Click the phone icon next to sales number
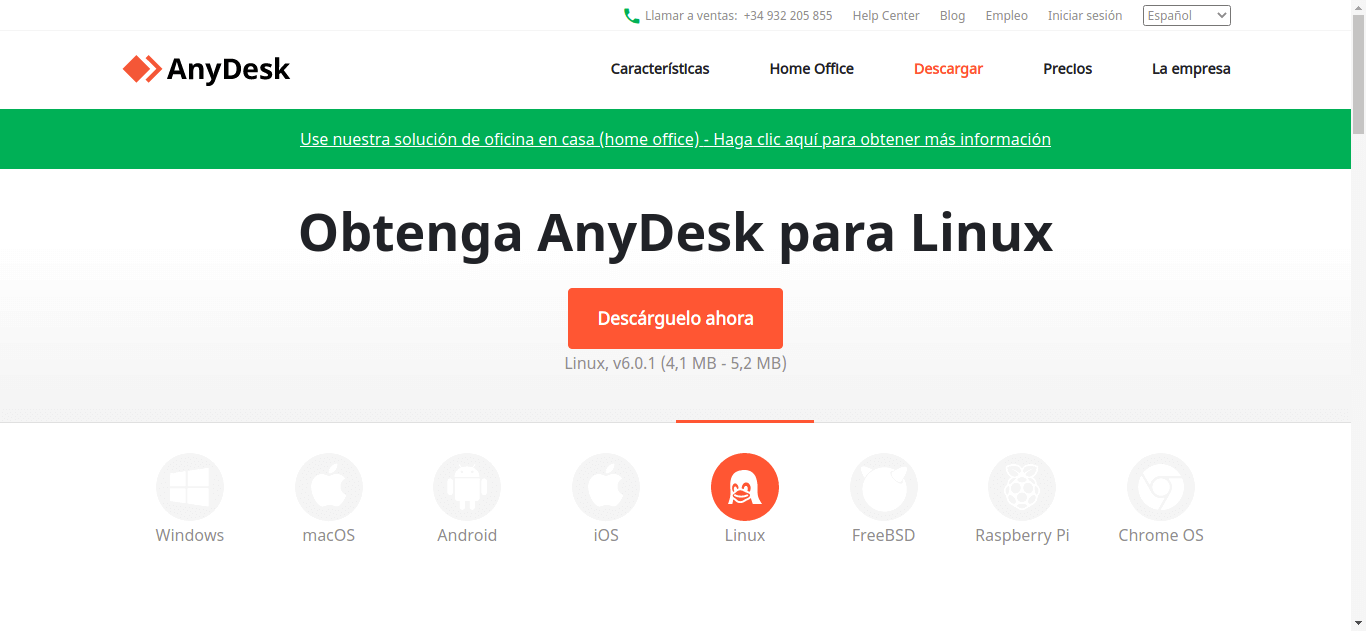This screenshot has width=1366, height=631. [x=629, y=15]
